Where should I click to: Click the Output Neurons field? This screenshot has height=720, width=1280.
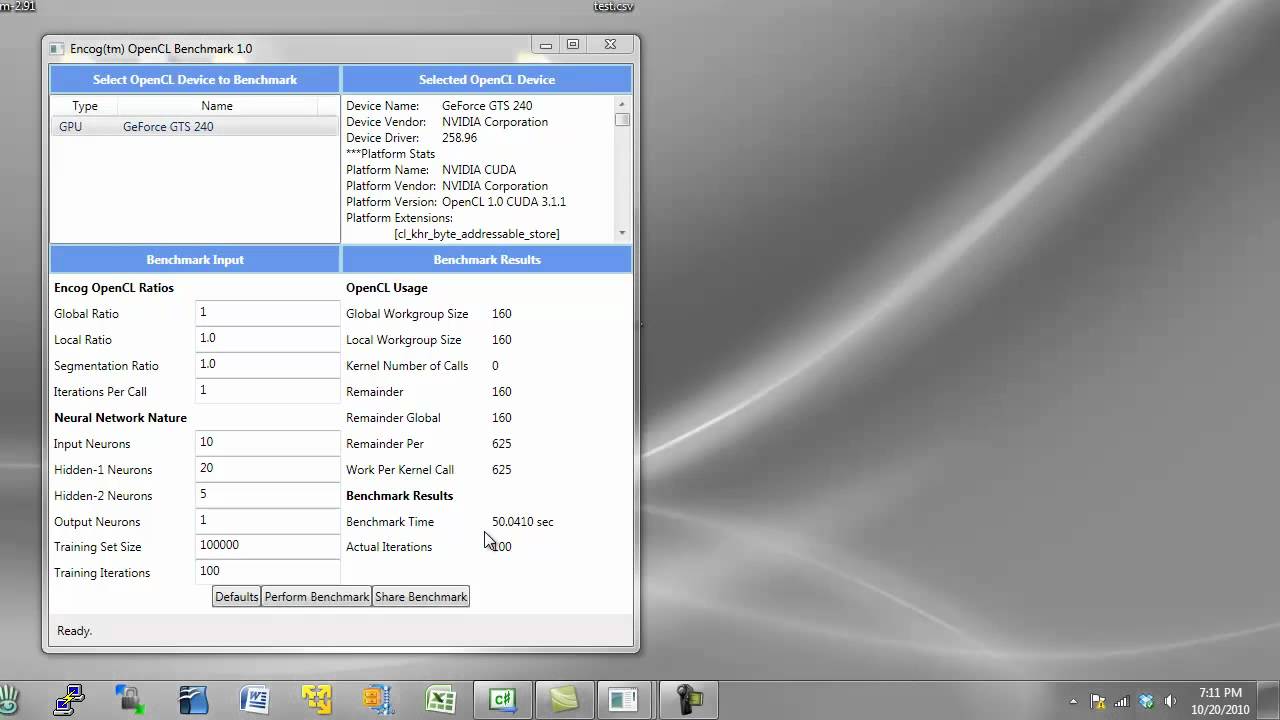(x=268, y=521)
